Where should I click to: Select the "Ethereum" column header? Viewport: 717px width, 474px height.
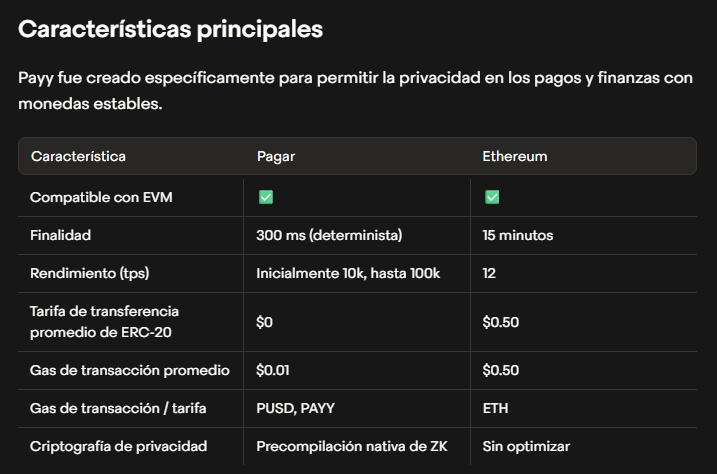(x=514, y=157)
